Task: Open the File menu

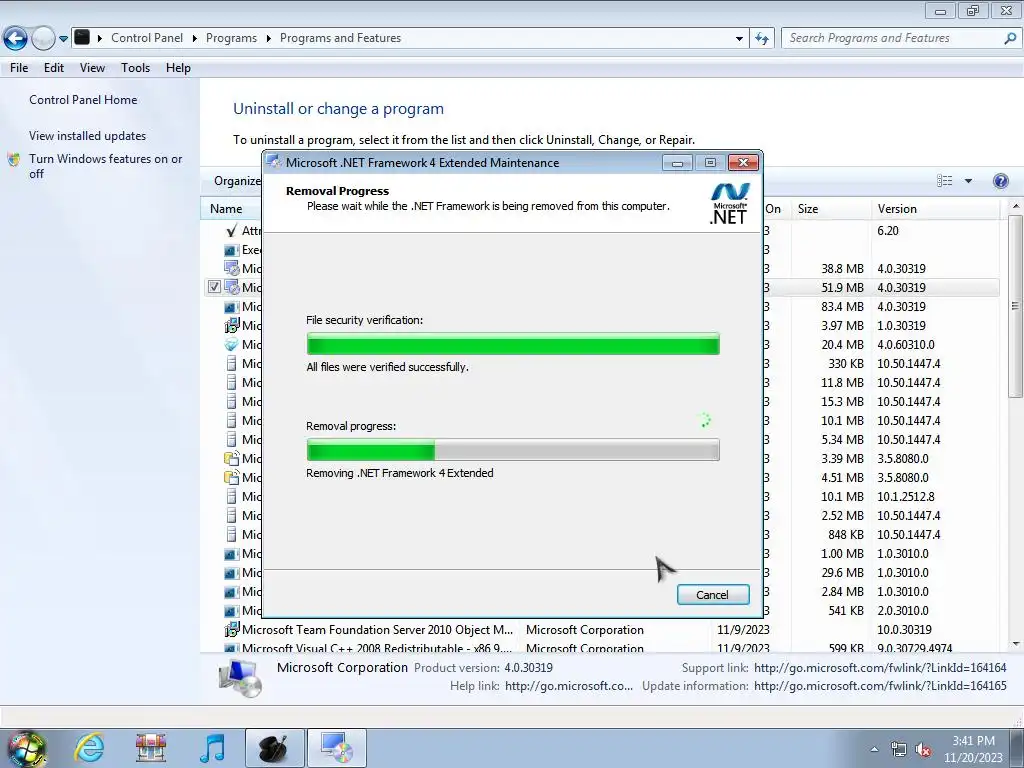Action: (x=19, y=68)
